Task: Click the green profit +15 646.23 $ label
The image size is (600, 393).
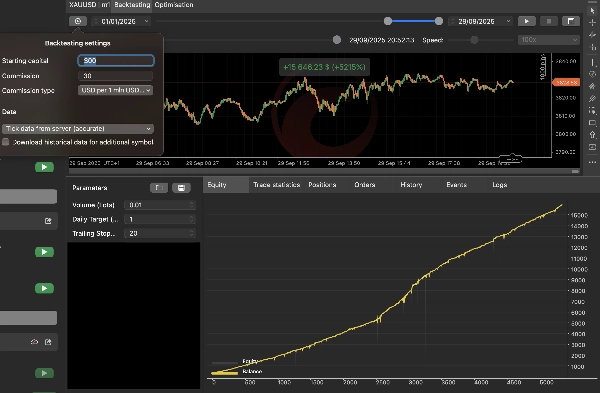Action: click(x=324, y=67)
